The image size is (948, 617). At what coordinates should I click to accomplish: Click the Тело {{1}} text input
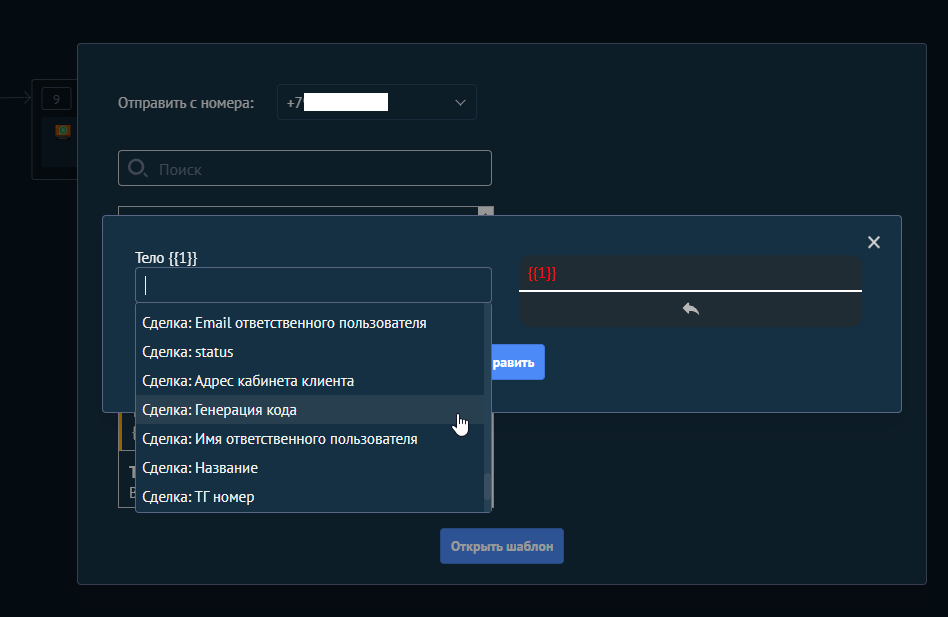[x=313, y=285]
